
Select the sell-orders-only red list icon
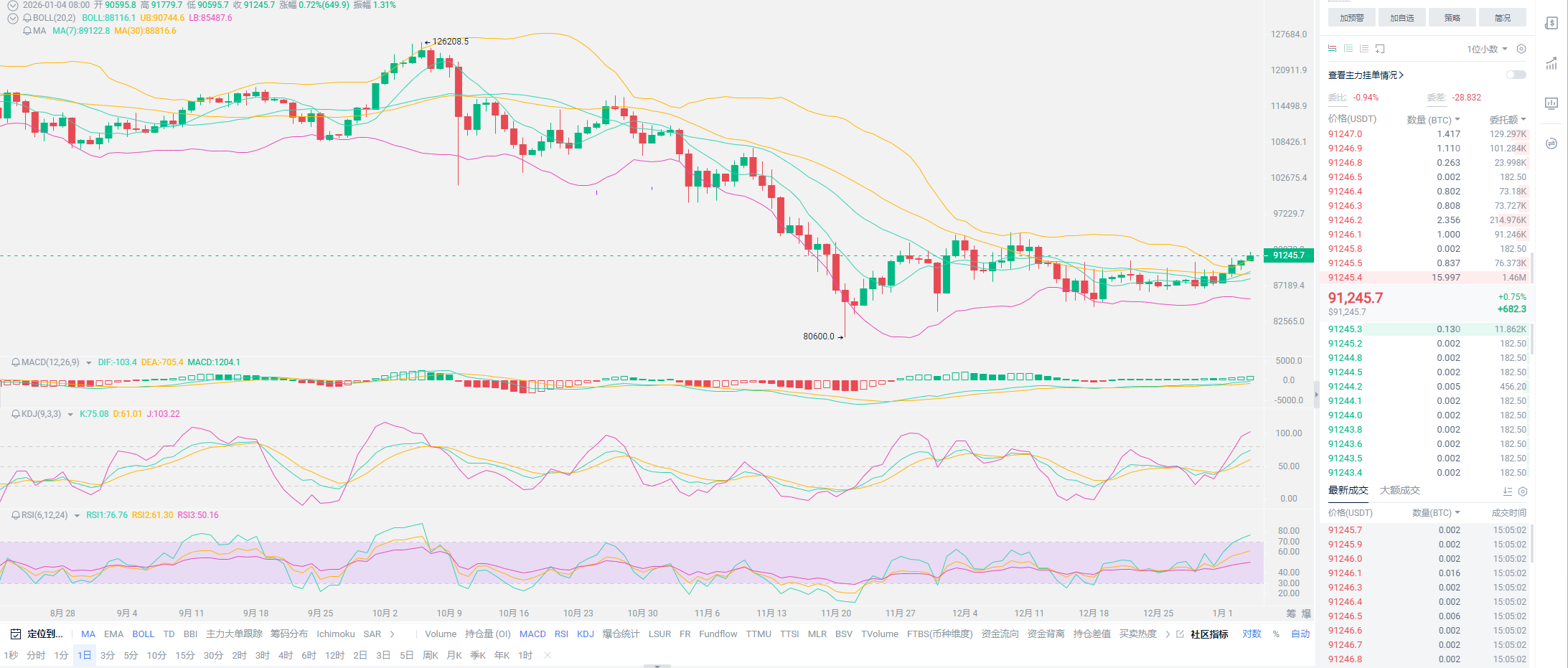[x=1364, y=49]
